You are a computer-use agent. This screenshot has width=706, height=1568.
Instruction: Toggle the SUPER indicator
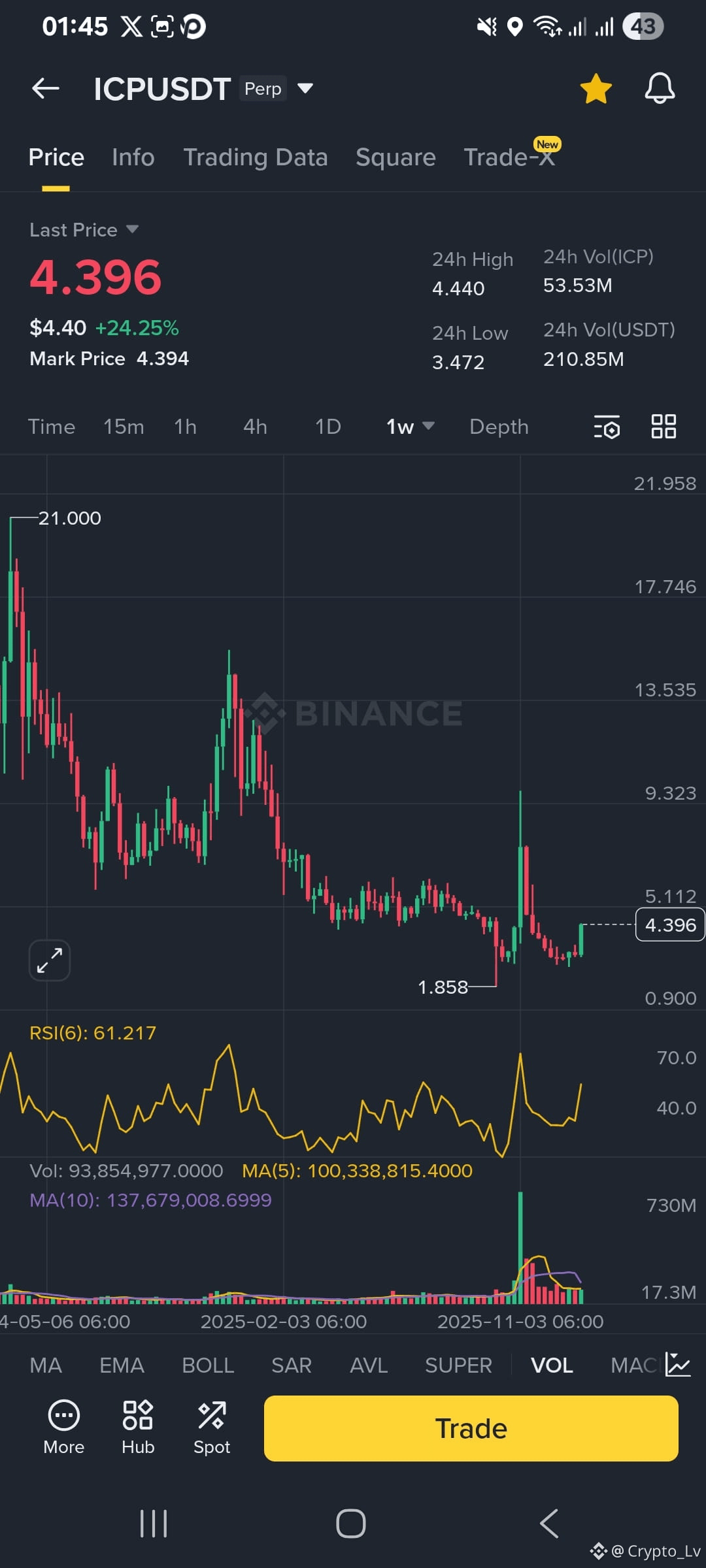click(x=458, y=1365)
